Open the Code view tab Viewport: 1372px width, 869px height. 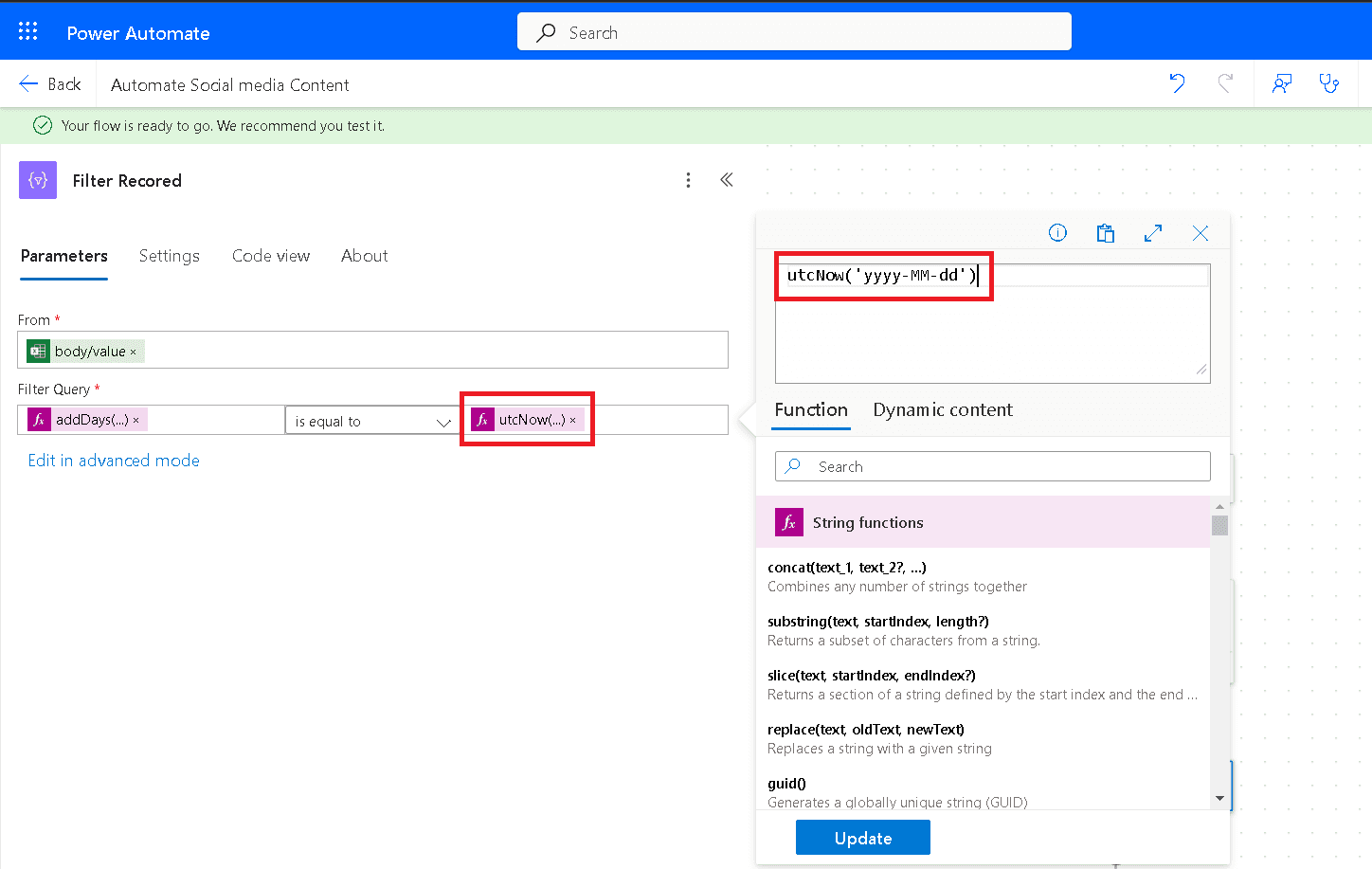pos(271,256)
